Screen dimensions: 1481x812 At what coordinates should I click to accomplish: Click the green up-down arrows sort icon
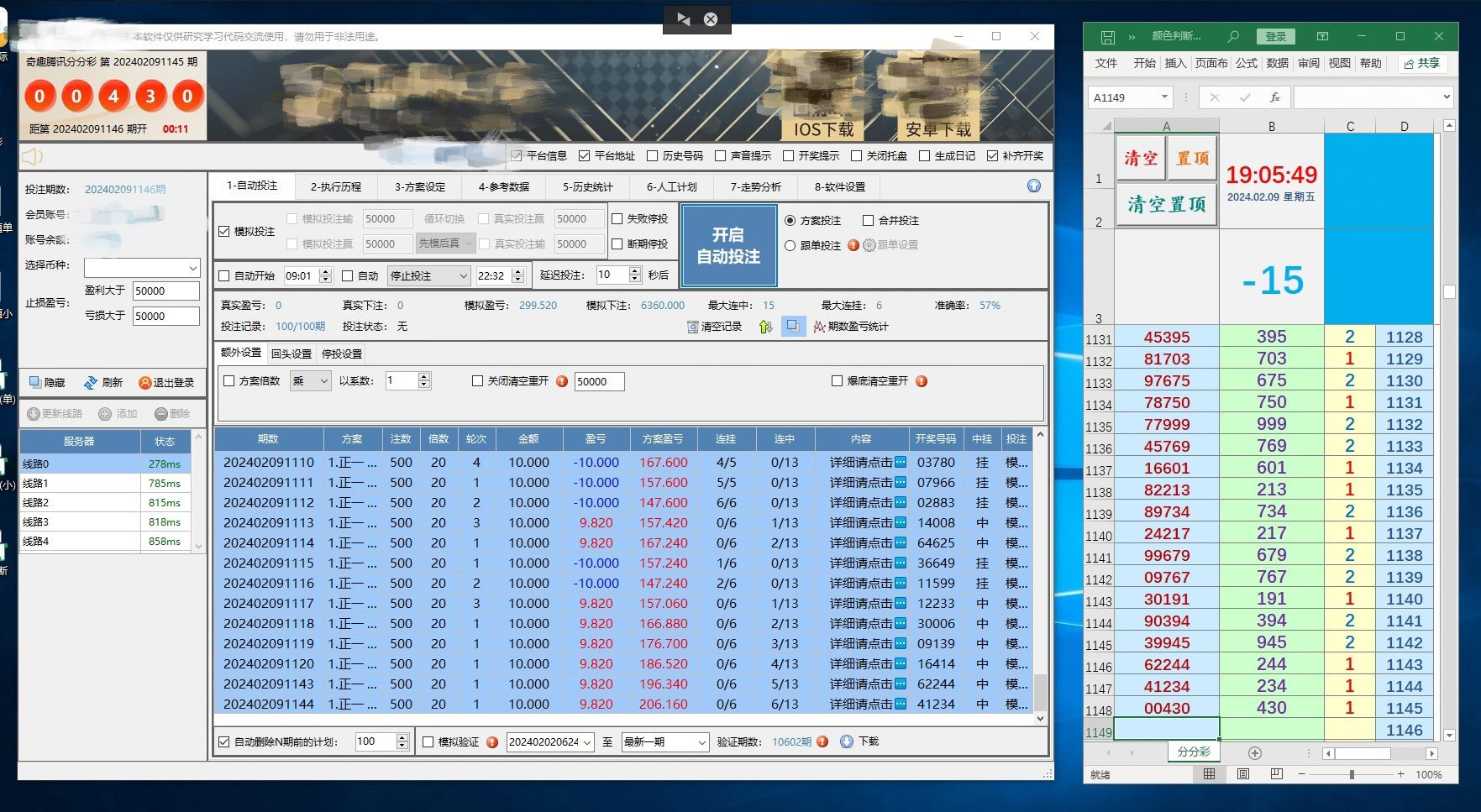pyautogui.click(x=765, y=327)
